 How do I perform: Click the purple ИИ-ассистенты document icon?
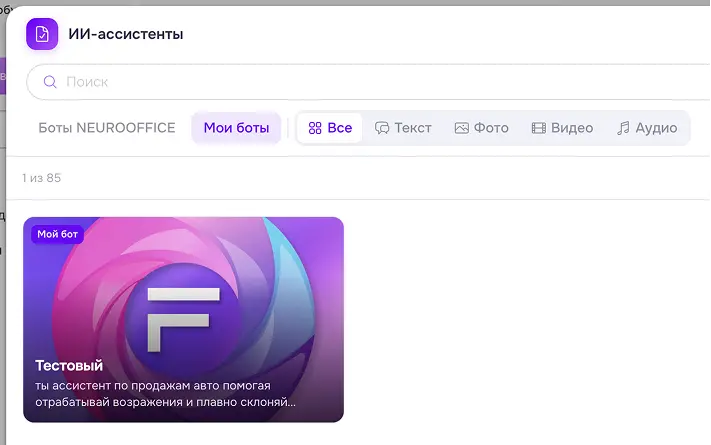42,34
